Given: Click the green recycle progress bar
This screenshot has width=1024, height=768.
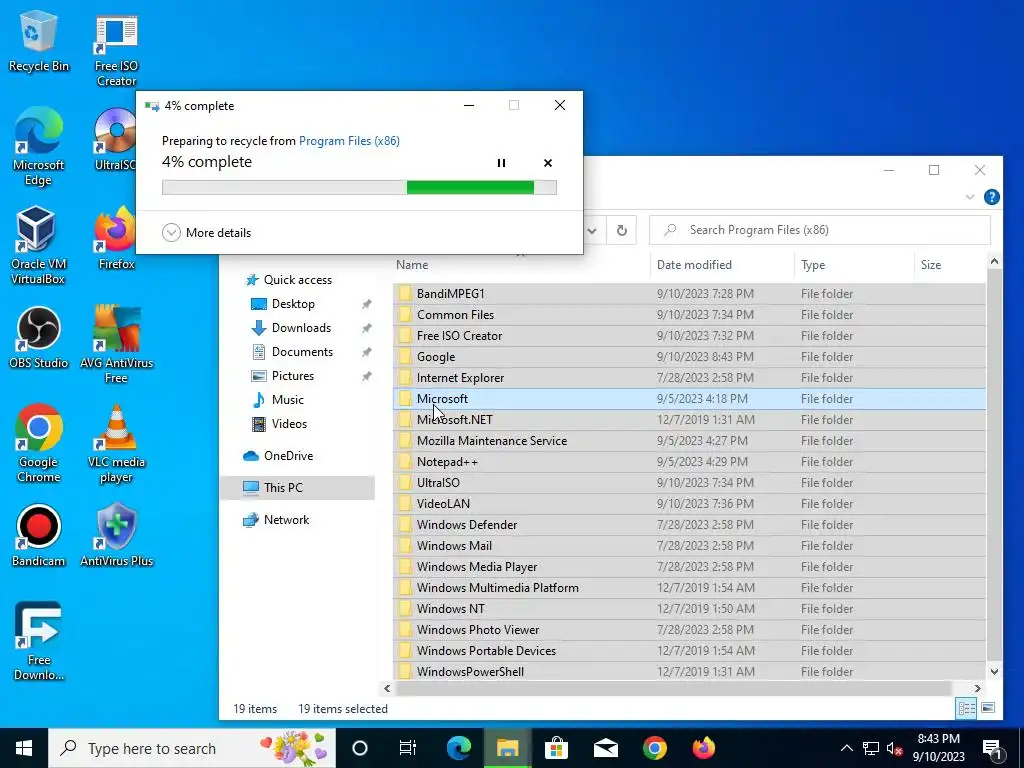Looking at the screenshot, I should (x=359, y=187).
